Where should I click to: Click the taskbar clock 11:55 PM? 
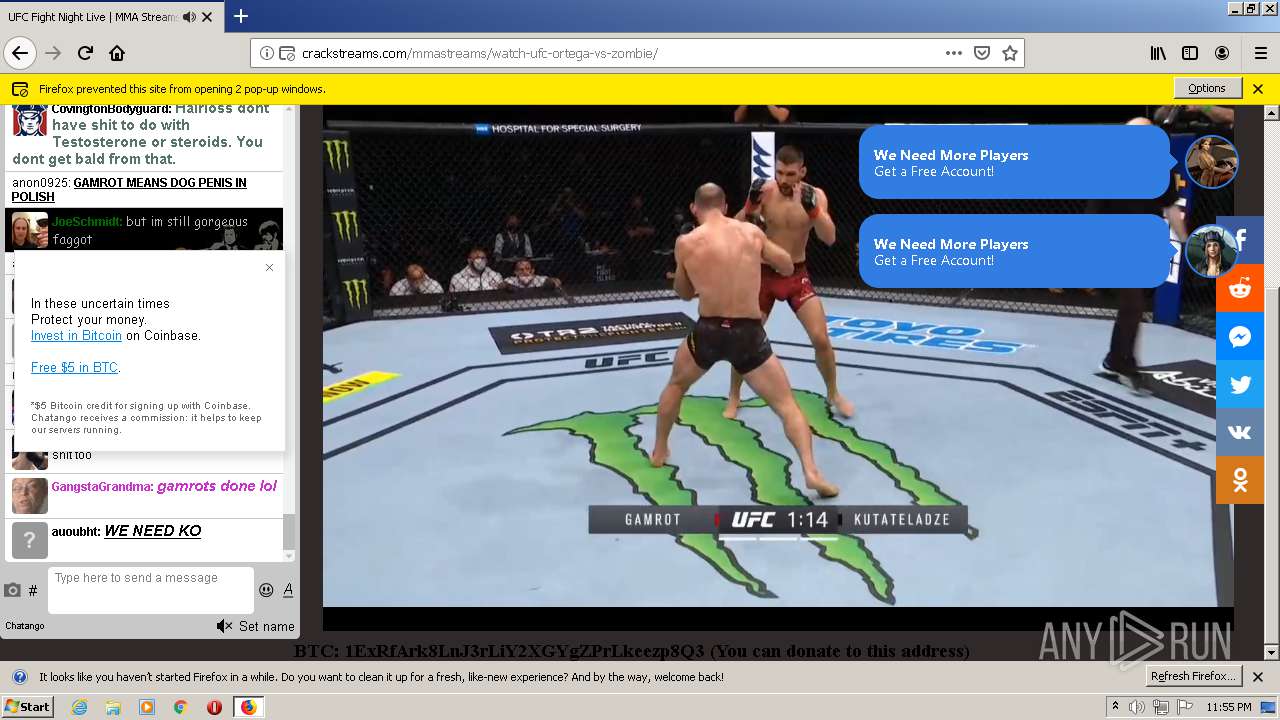(1229, 707)
